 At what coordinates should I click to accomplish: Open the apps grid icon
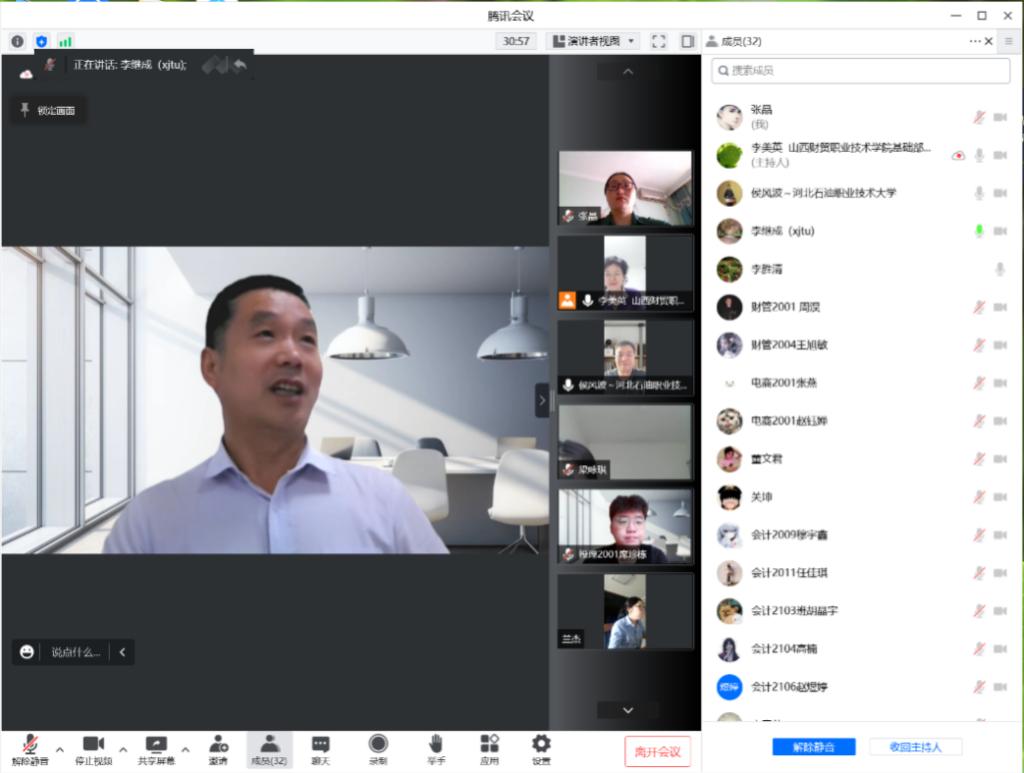489,744
